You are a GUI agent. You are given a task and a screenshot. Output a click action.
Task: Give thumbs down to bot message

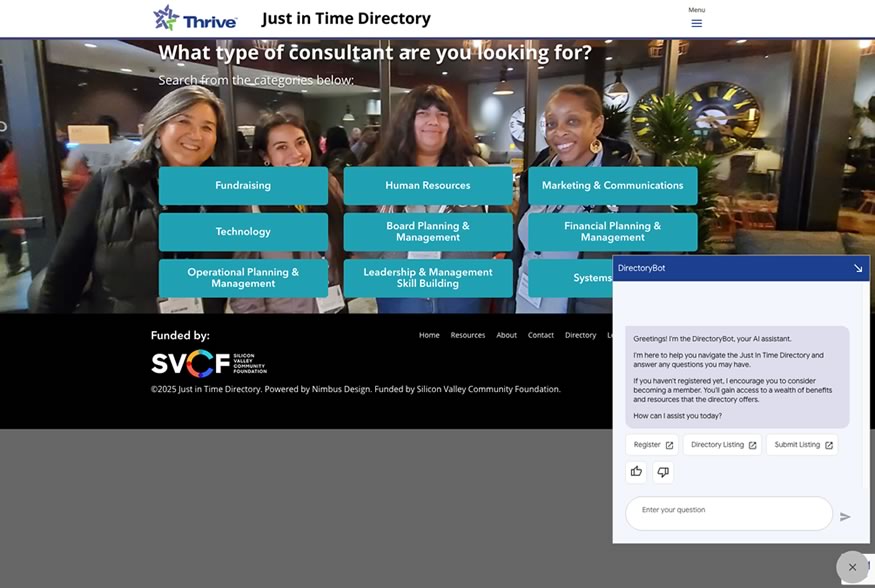(x=663, y=472)
